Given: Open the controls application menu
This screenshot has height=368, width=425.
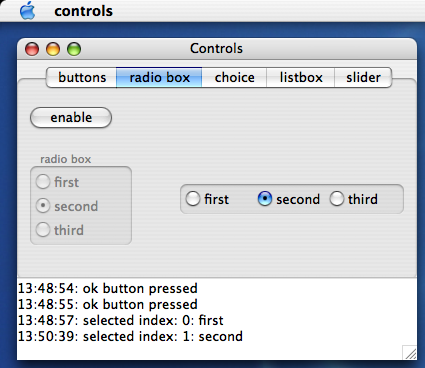Looking at the screenshot, I should click(83, 11).
